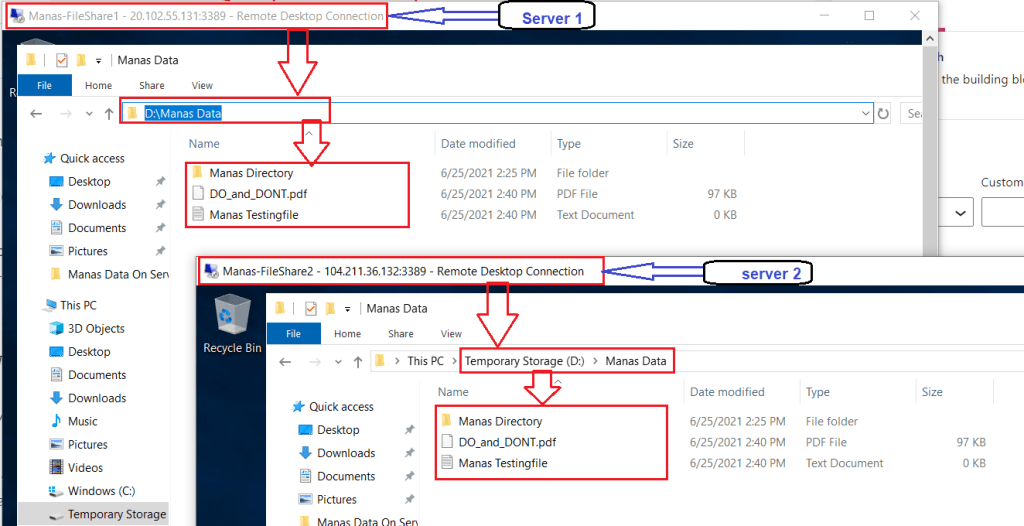This screenshot has width=1024, height=526.
Task: Sort by Date modified column in Server 1
Action: (x=478, y=144)
